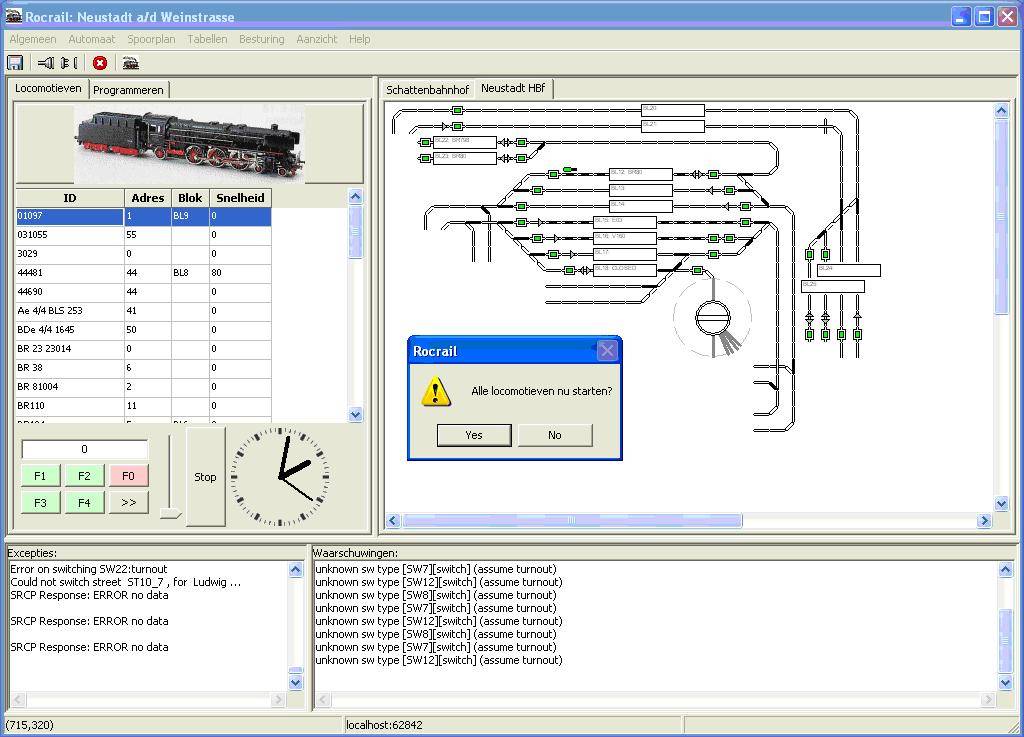Click the disconnected plug toolbar icon

[68, 63]
